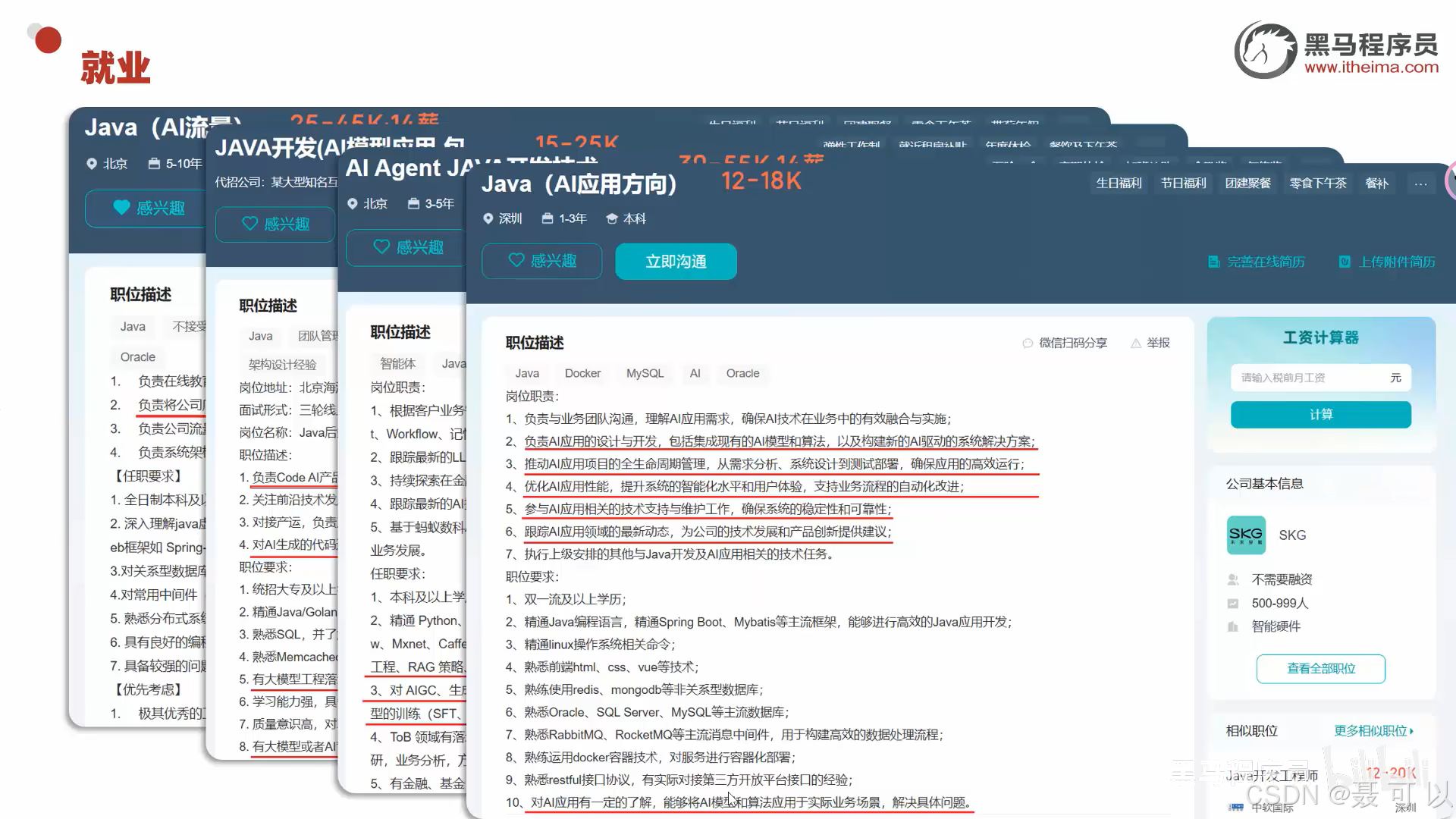Select the Docker skill tag
This screenshot has height=819, width=1456.
coord(582,373)
